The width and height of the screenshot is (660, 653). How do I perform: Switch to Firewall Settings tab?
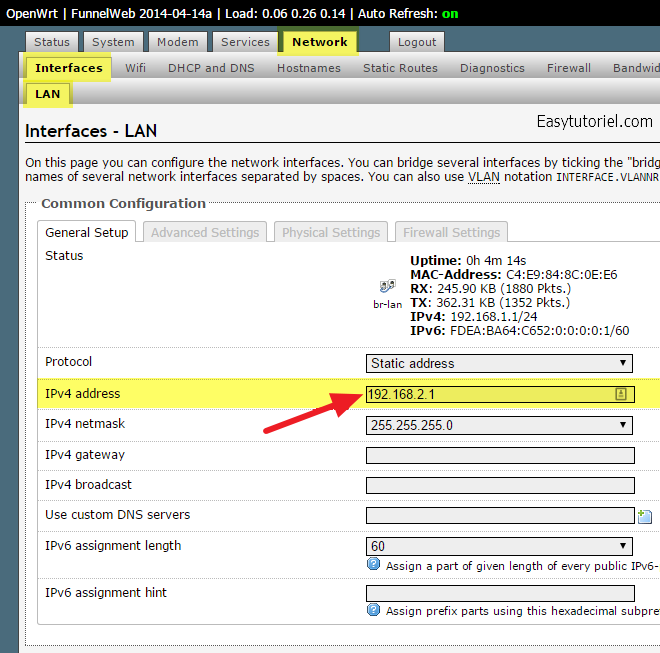click(451, 232)
